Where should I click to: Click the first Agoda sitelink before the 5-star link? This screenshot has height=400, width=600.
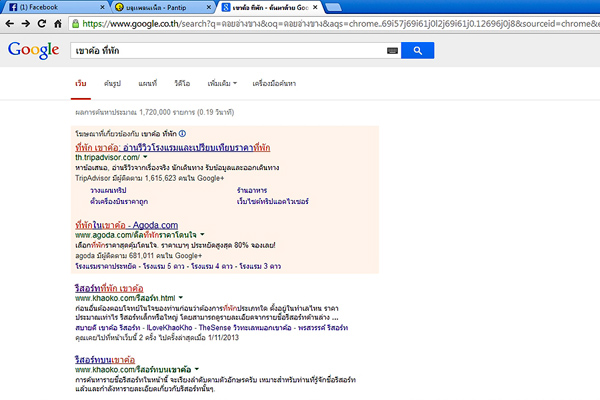tap(106, 266)
